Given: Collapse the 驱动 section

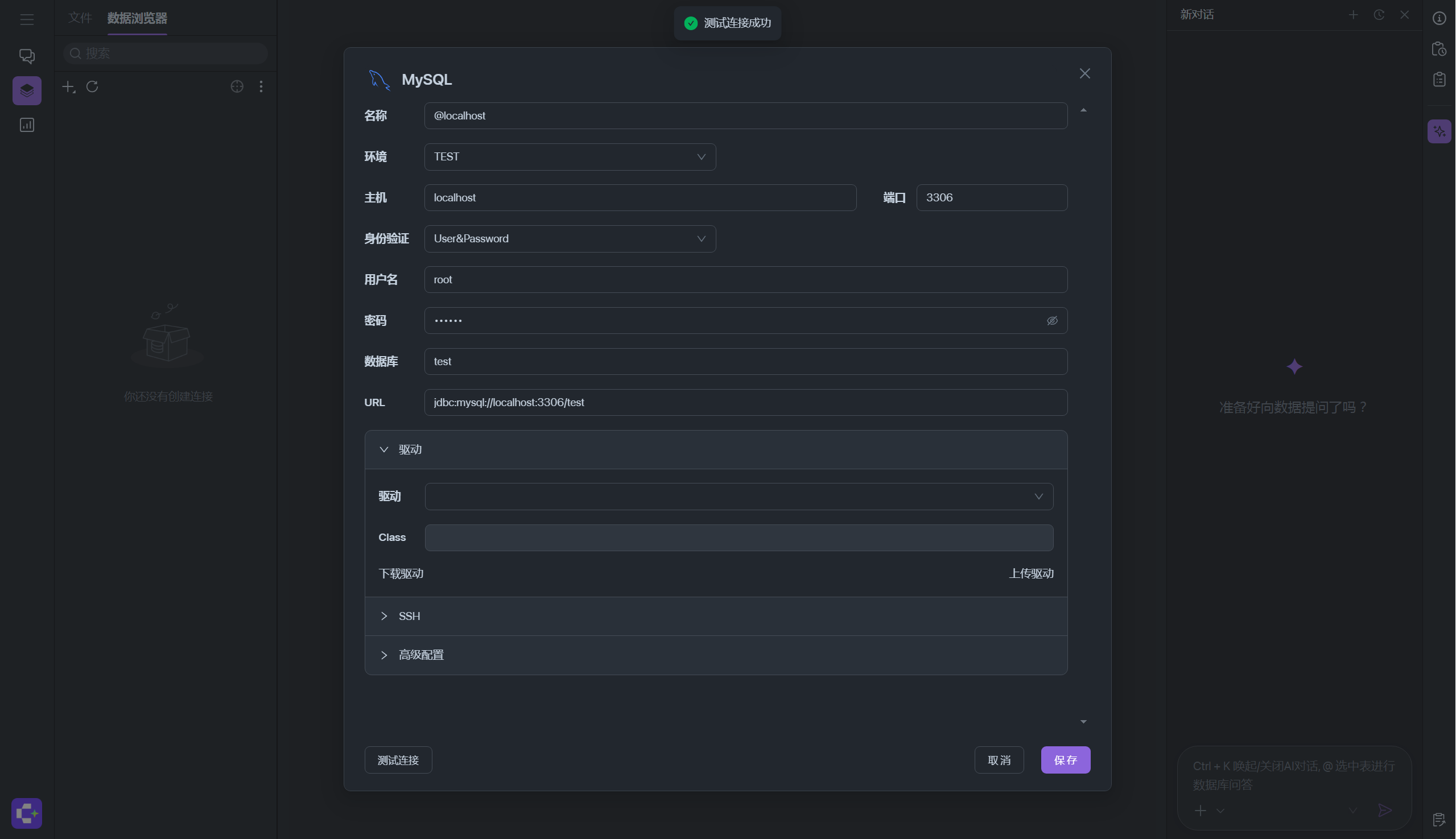Looking at the screenshot, I should click(716, 449).
